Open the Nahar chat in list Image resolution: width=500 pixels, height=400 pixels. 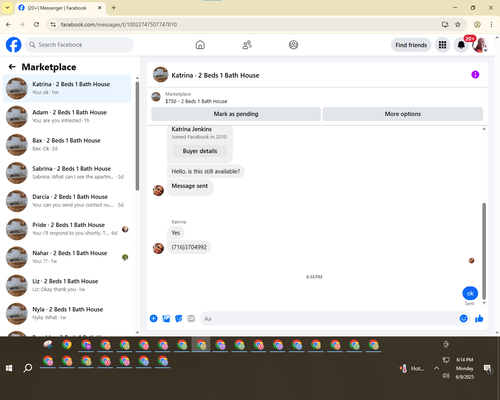[67, 257]
